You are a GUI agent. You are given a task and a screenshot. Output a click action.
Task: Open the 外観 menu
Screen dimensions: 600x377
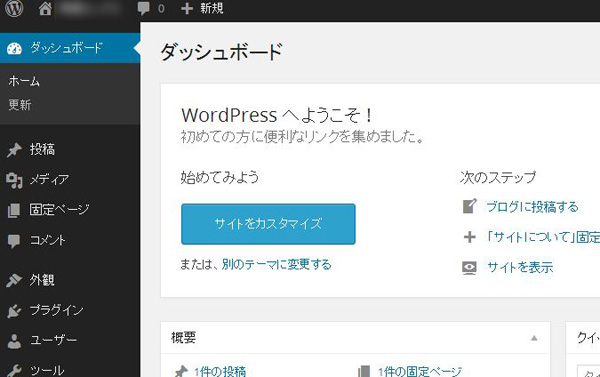[x=42, y=280]
